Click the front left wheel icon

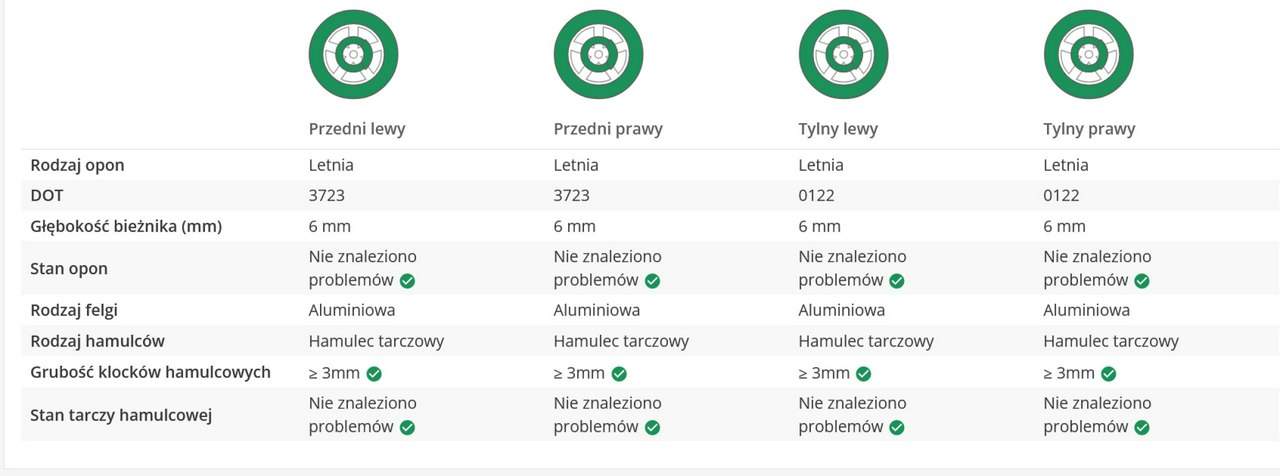[x=353, y=54]
